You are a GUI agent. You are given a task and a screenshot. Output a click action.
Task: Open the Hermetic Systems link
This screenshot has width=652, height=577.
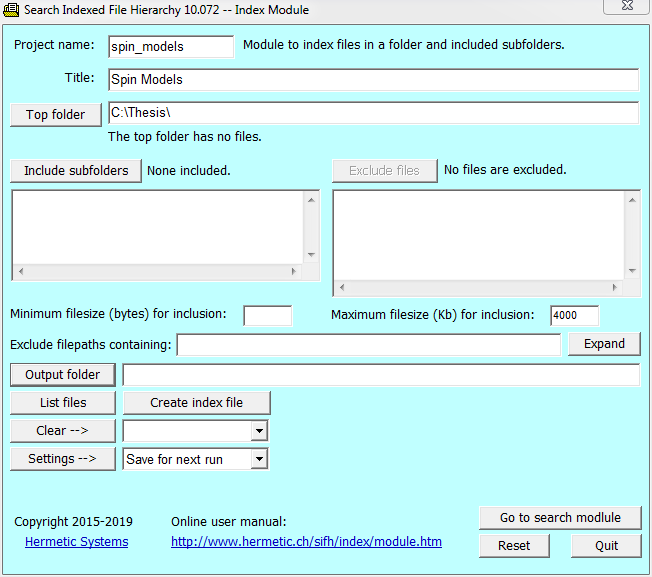click(77, 542)
